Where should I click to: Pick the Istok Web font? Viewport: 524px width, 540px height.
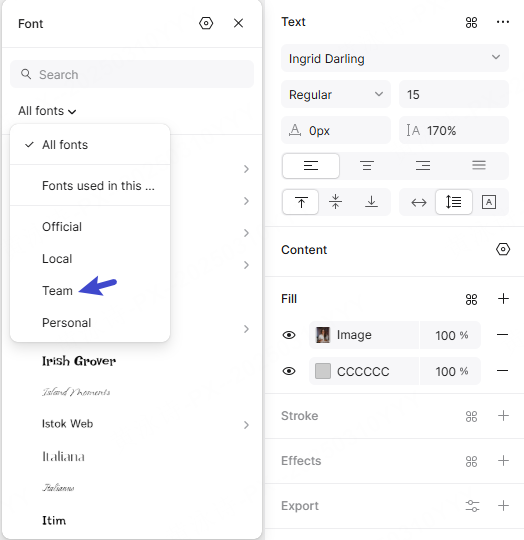pyautogui.click(x=67, y=424)
